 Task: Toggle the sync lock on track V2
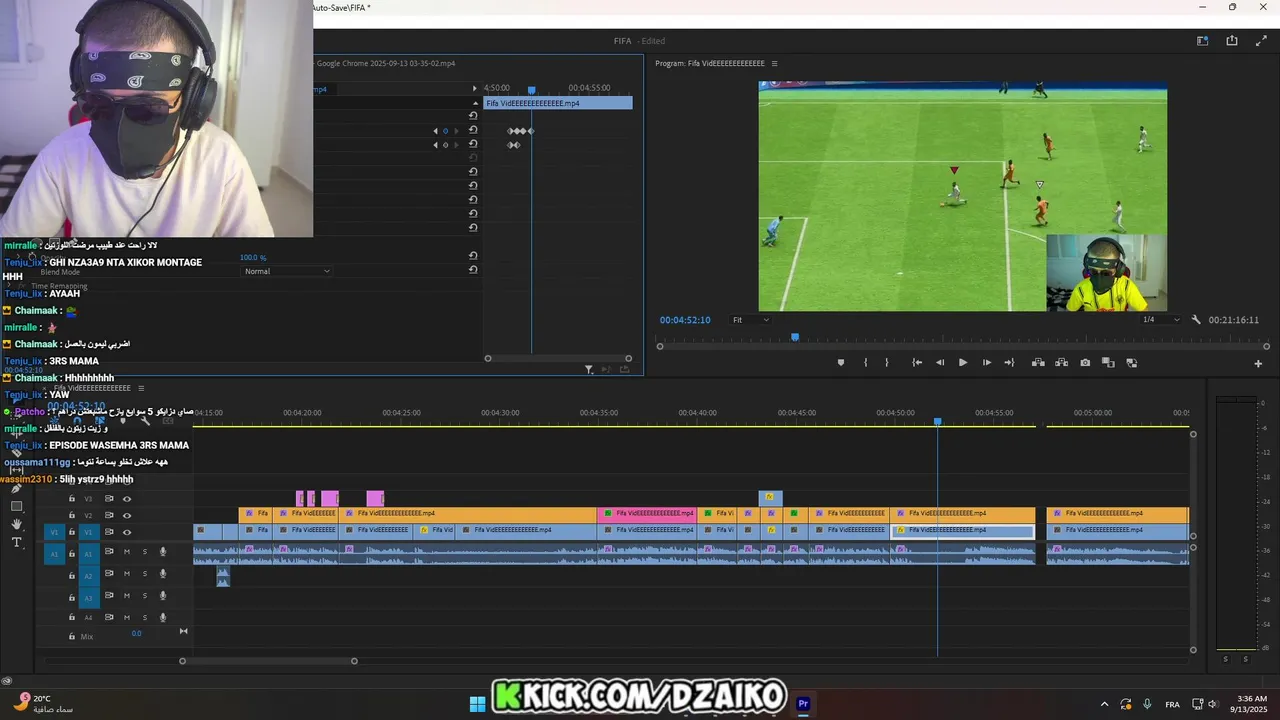109,515
